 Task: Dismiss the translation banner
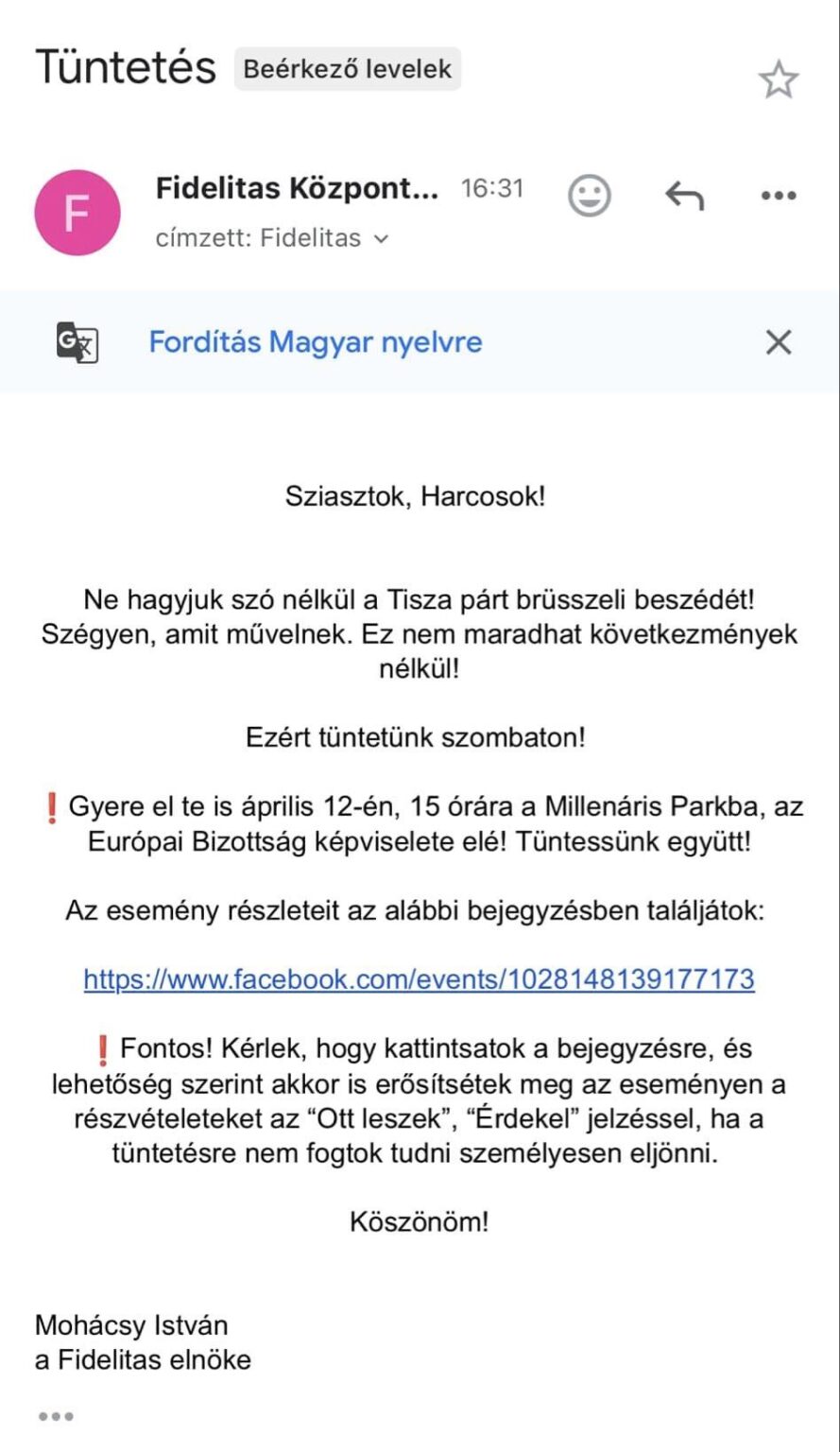[779, 342]
